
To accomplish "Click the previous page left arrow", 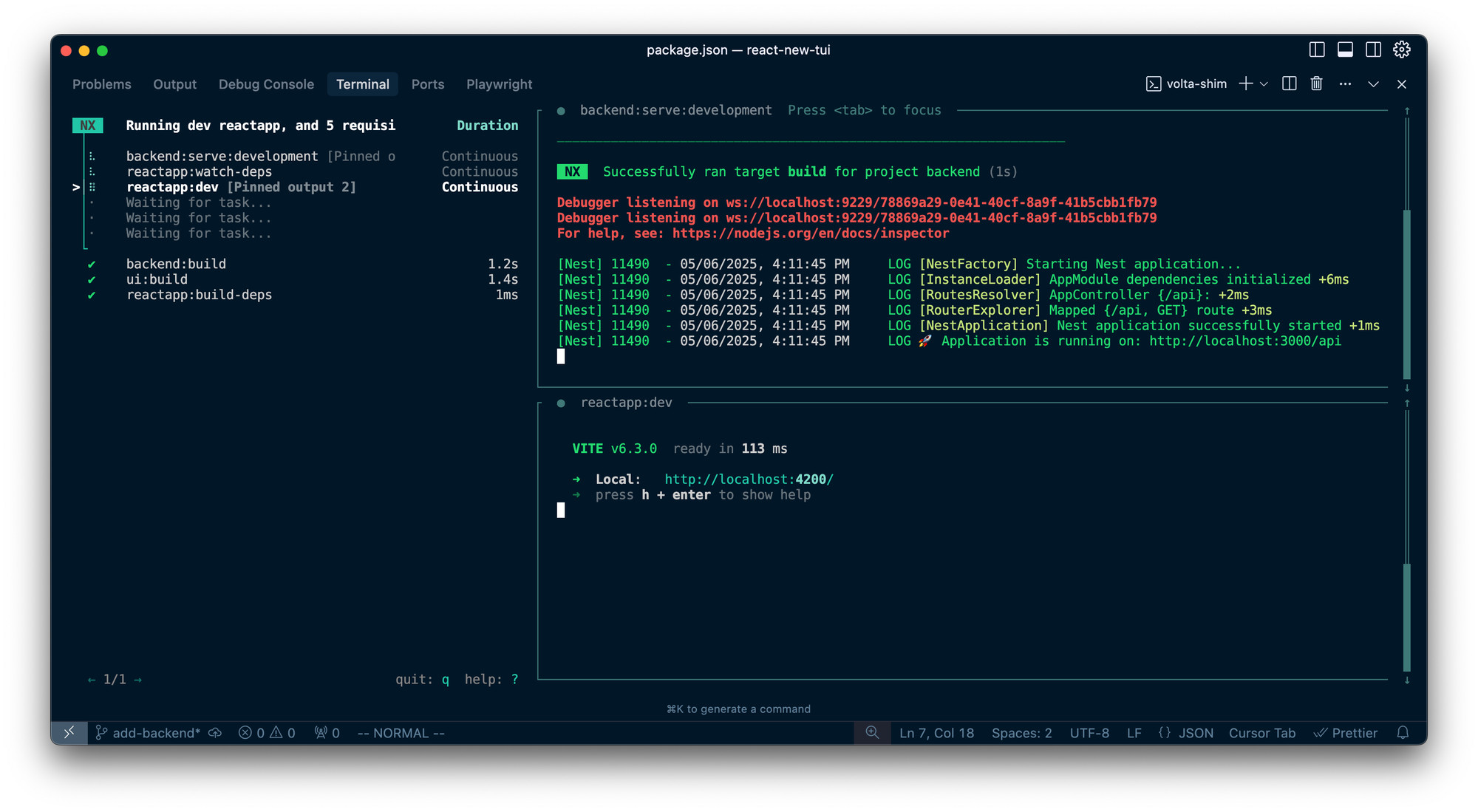I will 92,680.
